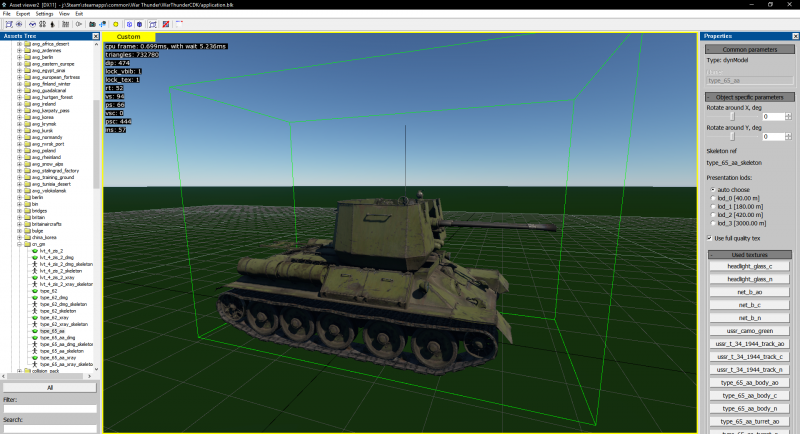This screenshot has height=434, width=800.
Task: Click the Rotate around X spinner arrows
Action: 788,117
